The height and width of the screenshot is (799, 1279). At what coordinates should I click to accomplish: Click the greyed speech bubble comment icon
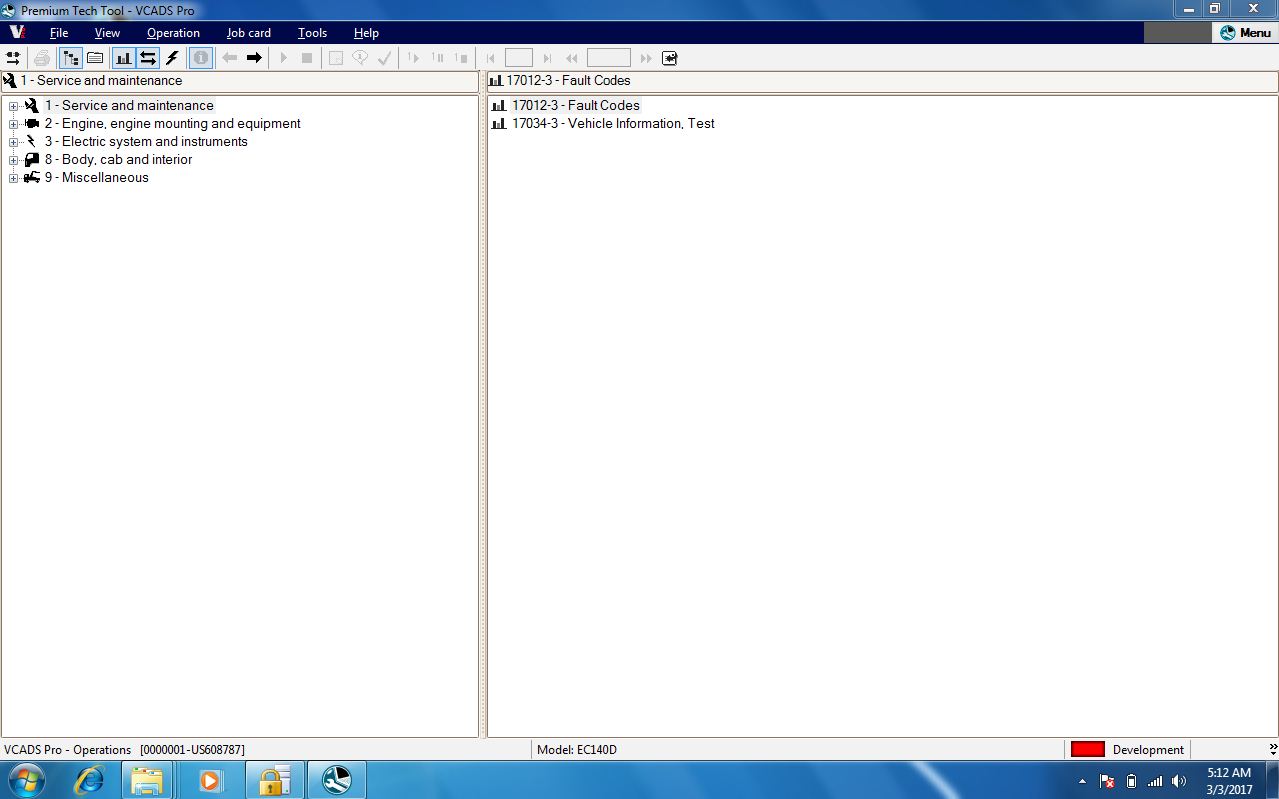click(360, 58)
